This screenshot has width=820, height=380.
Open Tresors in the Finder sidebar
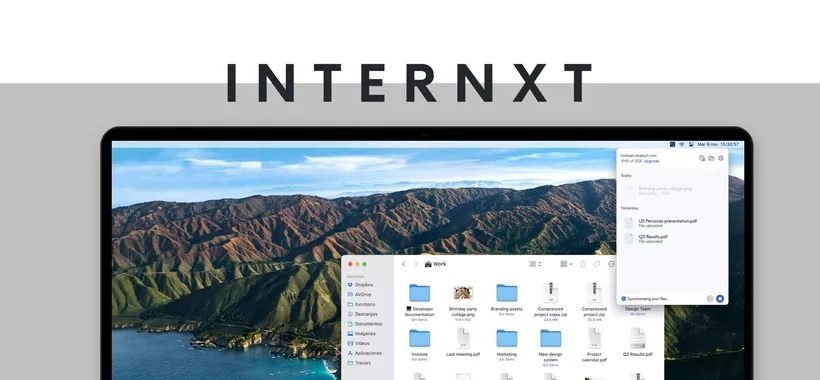pos(359,363)
